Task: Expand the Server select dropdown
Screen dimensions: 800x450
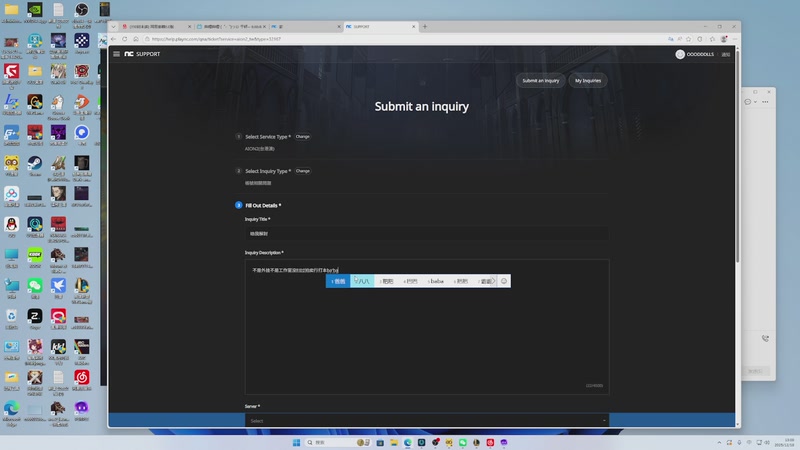Action: 427,420
